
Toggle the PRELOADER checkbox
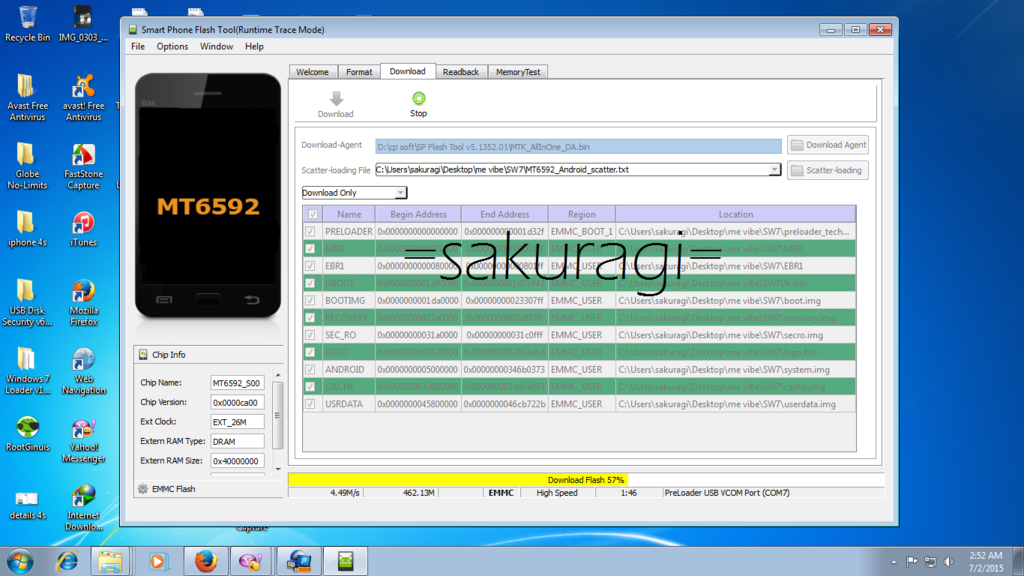[x=313, y=232]
